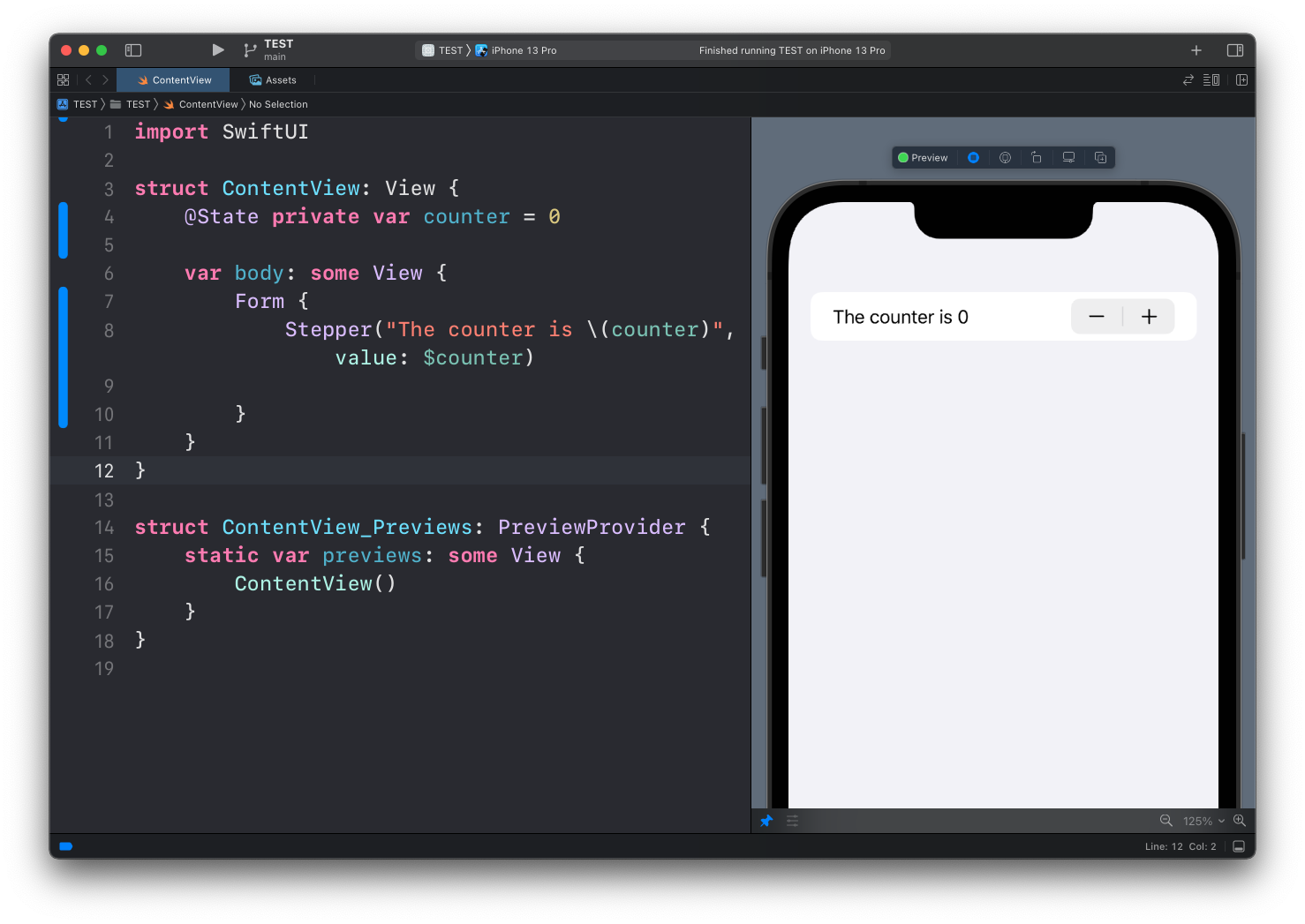Image resolution: width=1305 pixels, height=924 pixels.
Task: Zoom out the preview canvas
Action: (1165, 821)
